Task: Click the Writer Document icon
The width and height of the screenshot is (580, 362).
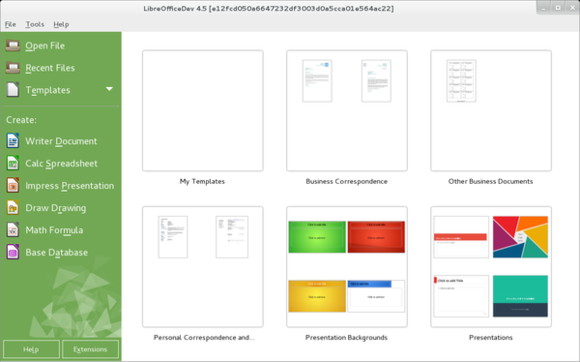Action: (13, 141)
